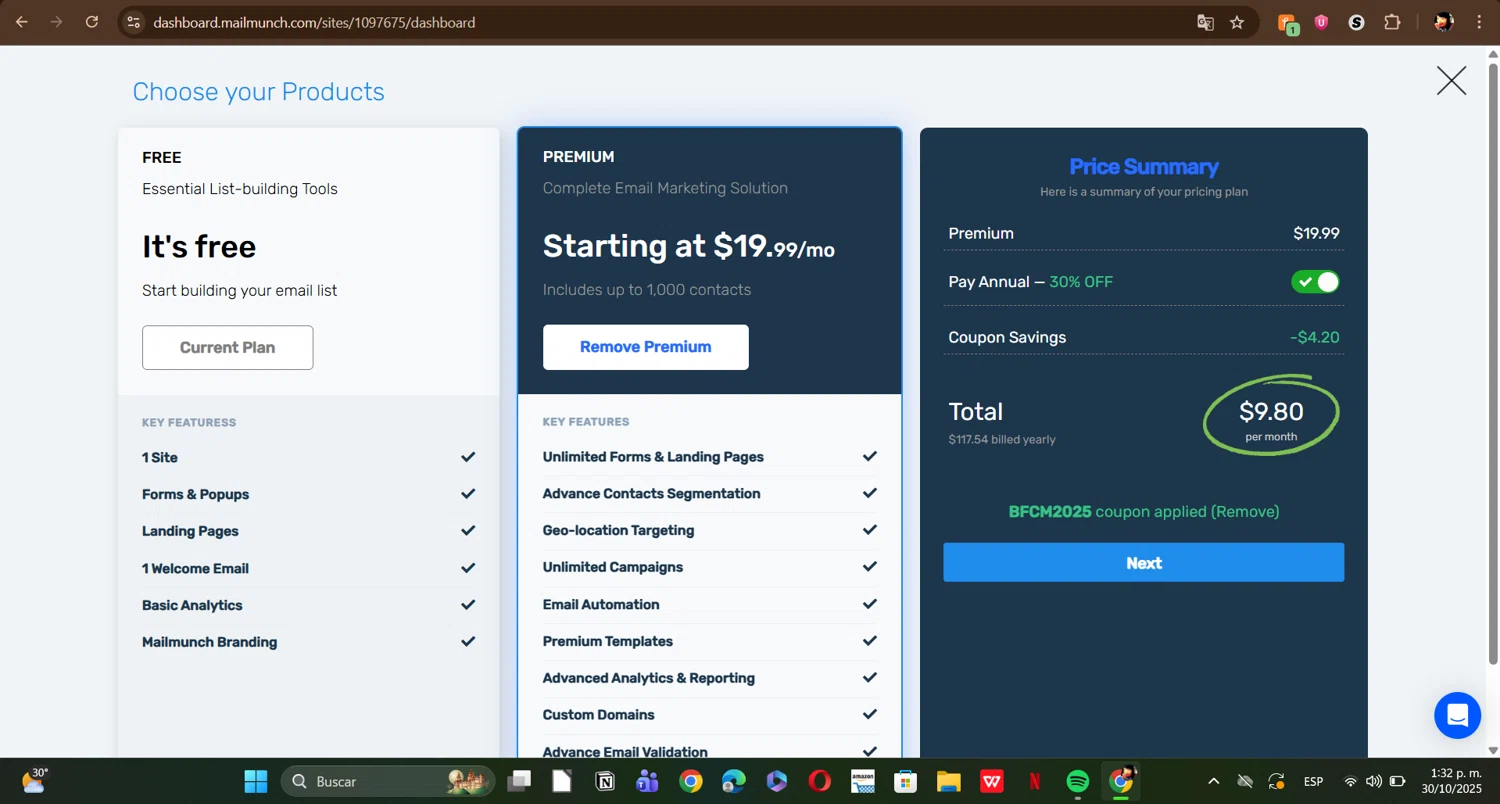
Task: Open the Chrome profile avatar
Action: click(1443, 22)
